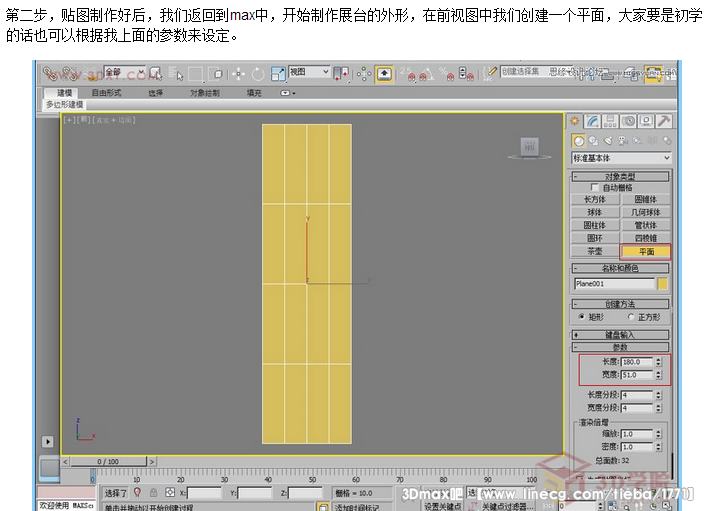Click the Plane001 name field
This screenshot has height=511, width=723.
pos(614,284)
